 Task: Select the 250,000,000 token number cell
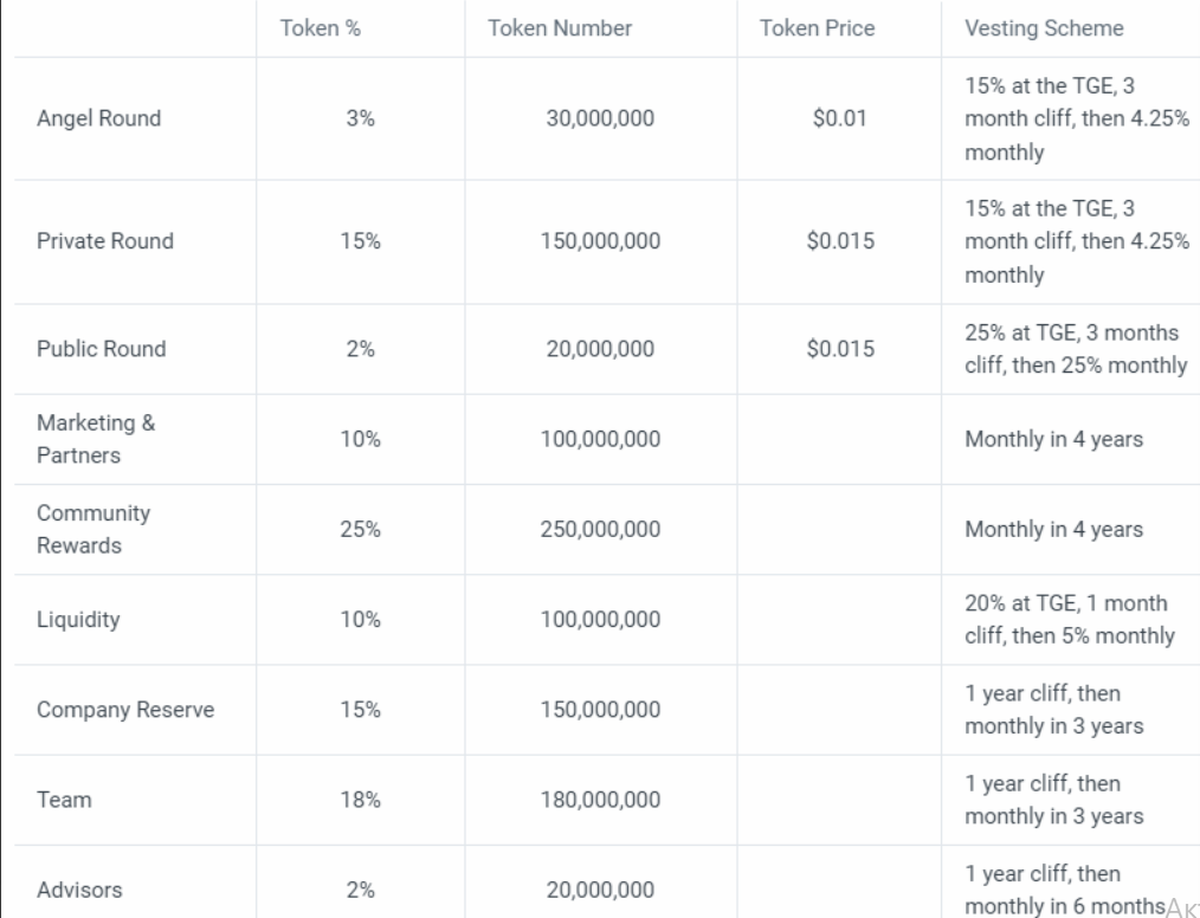click(600, 529)
